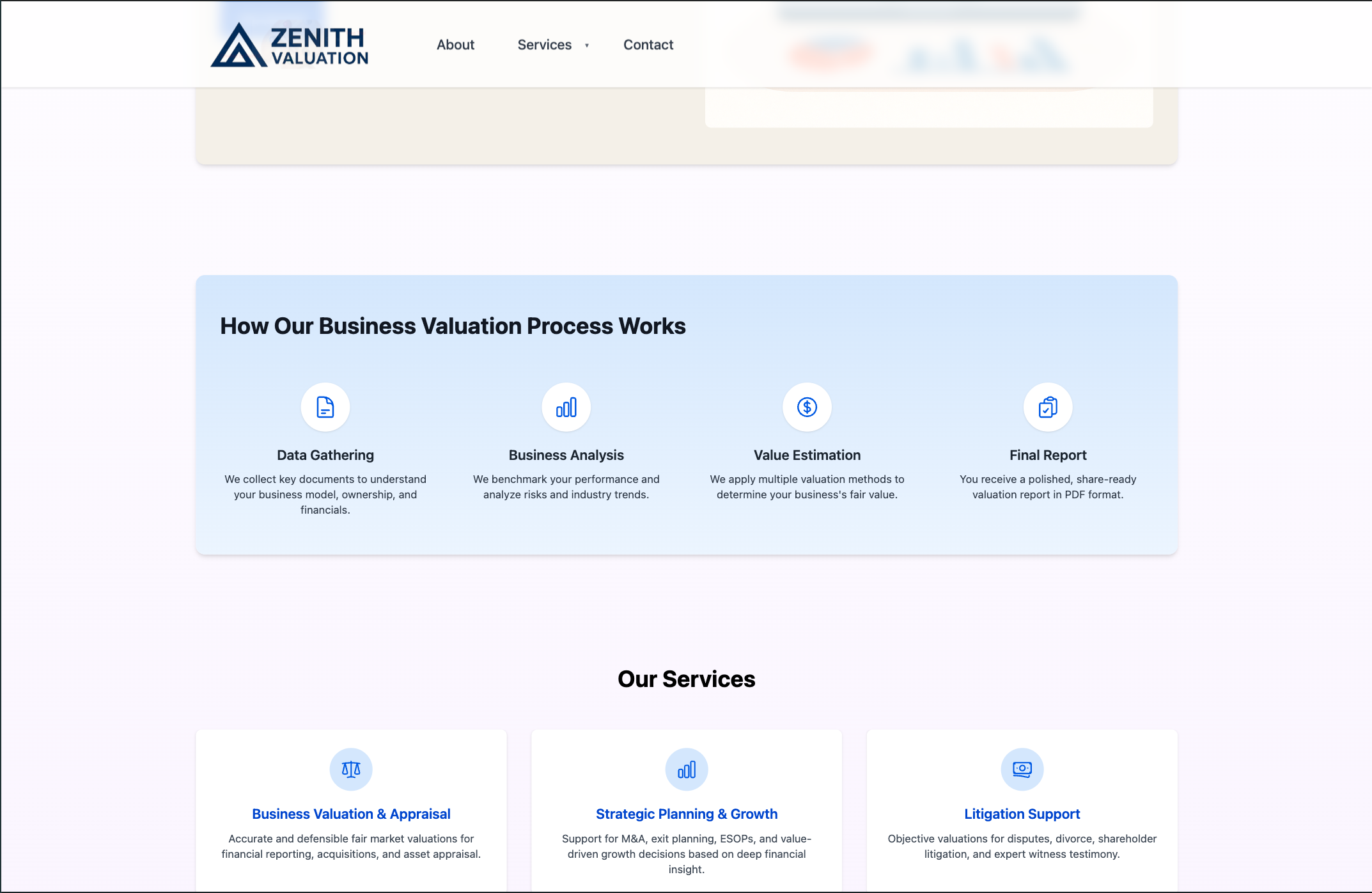The image size is (1372, 893).
Task: Expand the Services dropdown arrow
Action: click(x=587, y=45)
